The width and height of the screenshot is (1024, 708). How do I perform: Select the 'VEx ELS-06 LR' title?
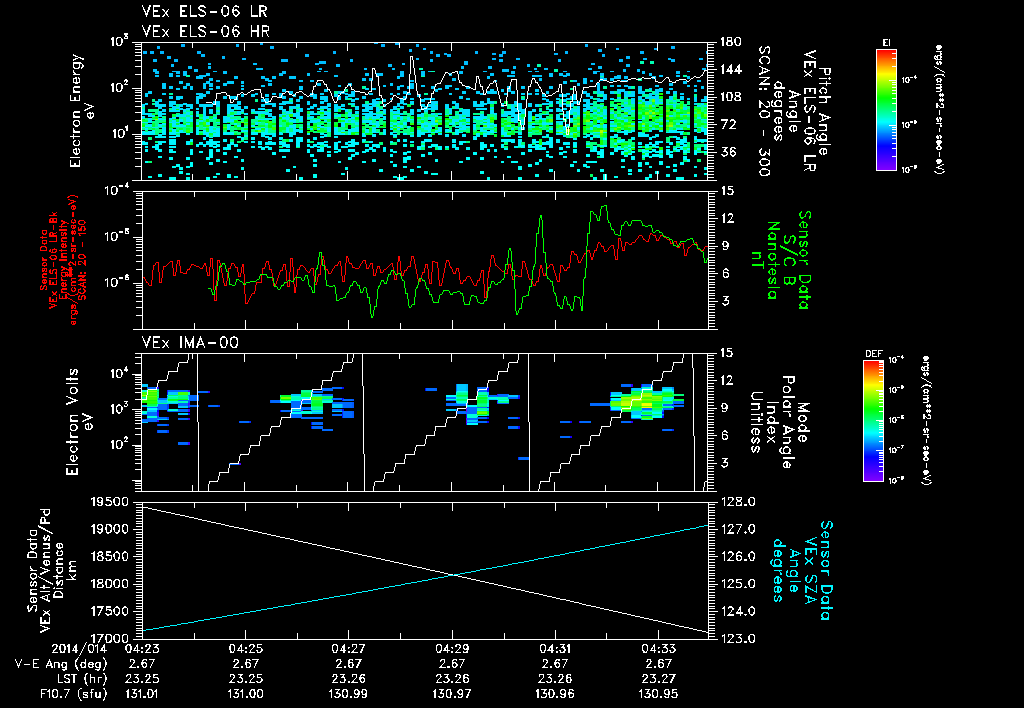point(204,11)
